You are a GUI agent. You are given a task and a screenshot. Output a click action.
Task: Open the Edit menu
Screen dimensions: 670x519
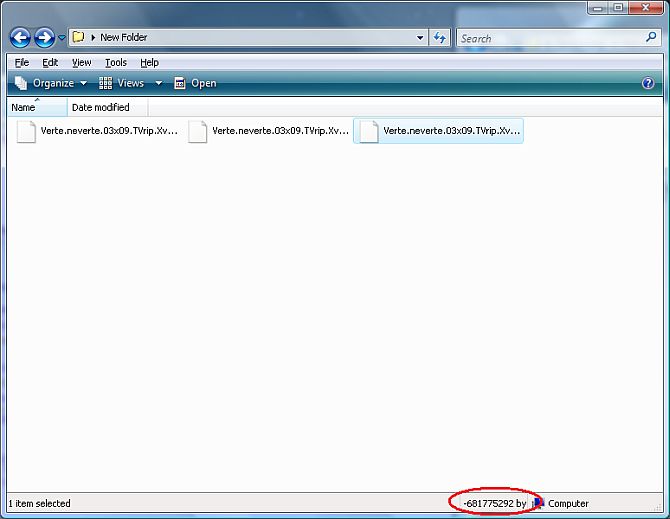tap(50, 63)
